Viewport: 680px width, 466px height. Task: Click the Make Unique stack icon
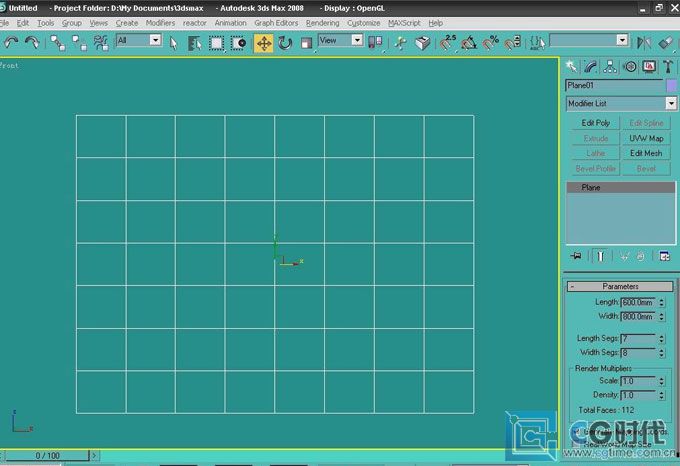coord(624,256)
